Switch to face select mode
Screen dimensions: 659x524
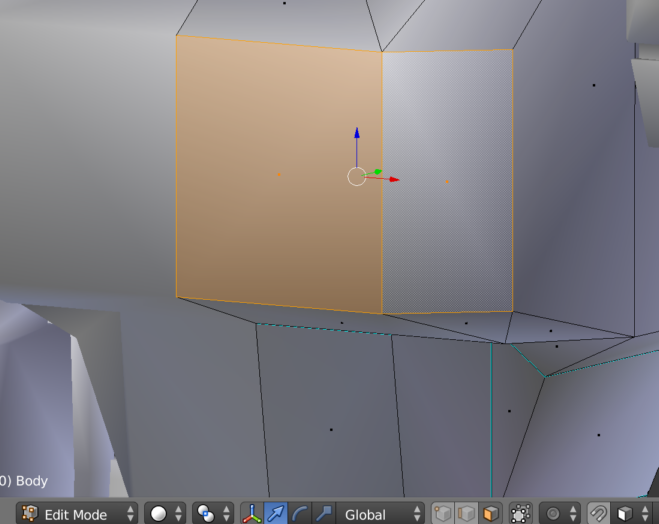pos(489,514)
